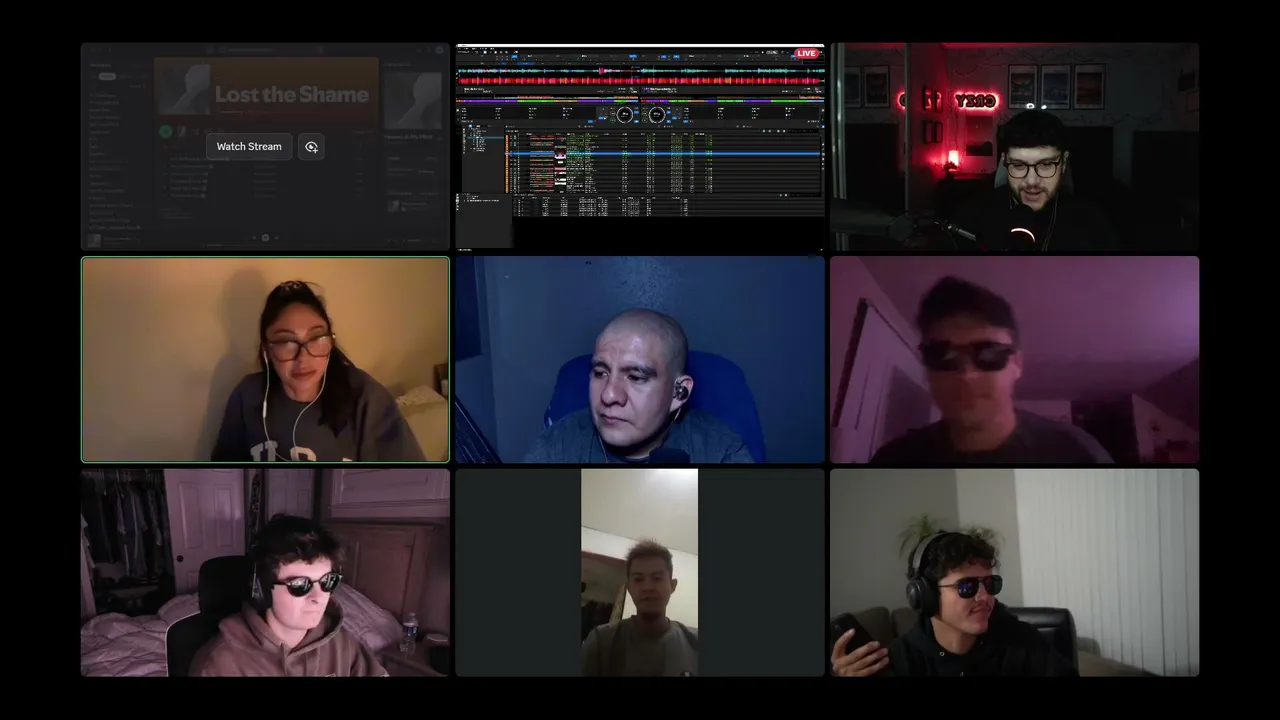The image size is (1280, 720).
Task: Select the tile of person in tan hoodie
Action: coord(265,573)
